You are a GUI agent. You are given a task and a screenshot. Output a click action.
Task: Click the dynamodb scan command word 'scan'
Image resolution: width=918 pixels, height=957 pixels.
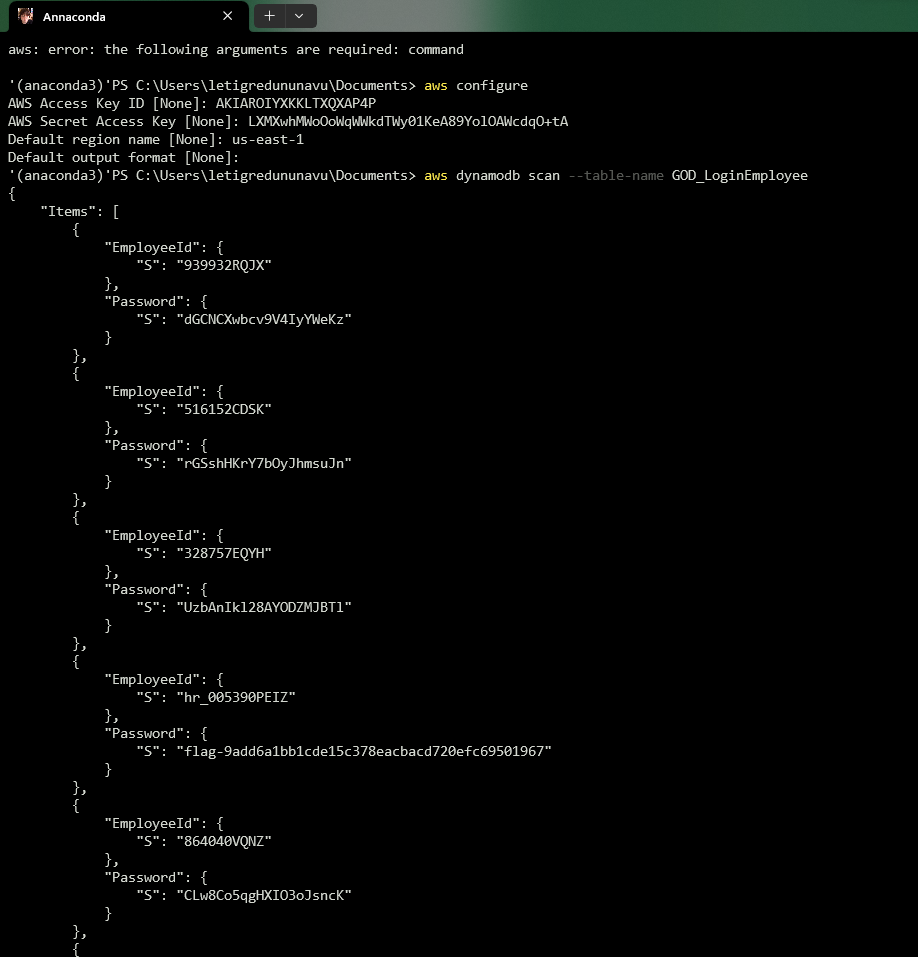pyautogui.click(x=543, y=176)
